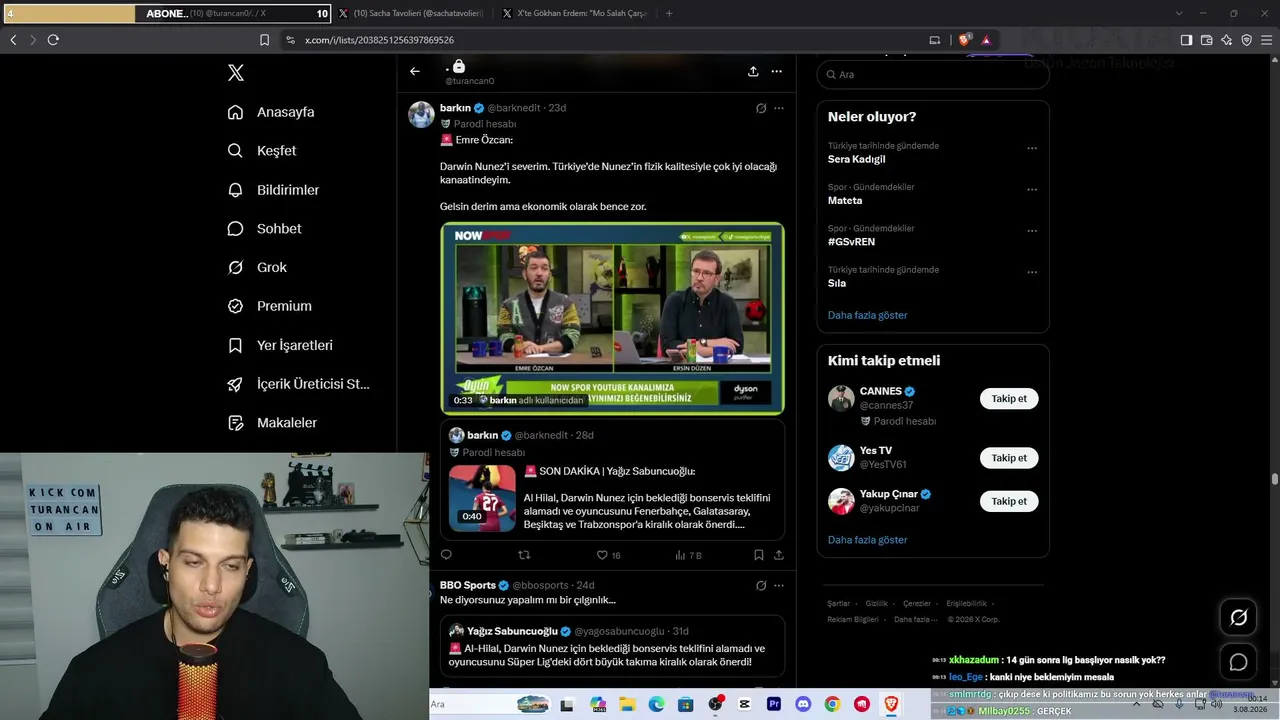Viewport: 1280px width, 720px height.
Task: Bookmark barkın's Emre Özcan post
Action: (759, 555)
